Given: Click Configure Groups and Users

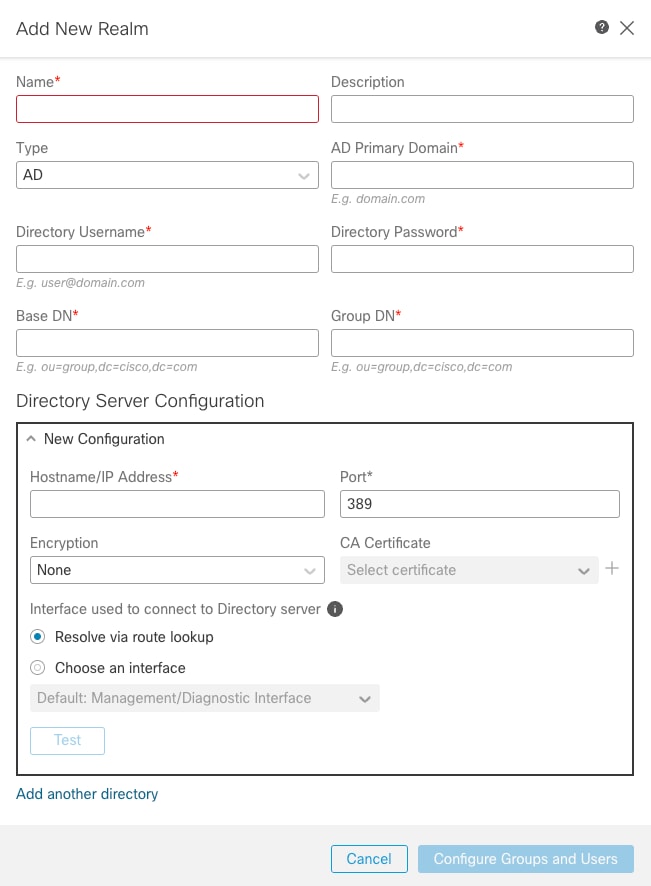Looking at the screenshot, I should 525,858.
